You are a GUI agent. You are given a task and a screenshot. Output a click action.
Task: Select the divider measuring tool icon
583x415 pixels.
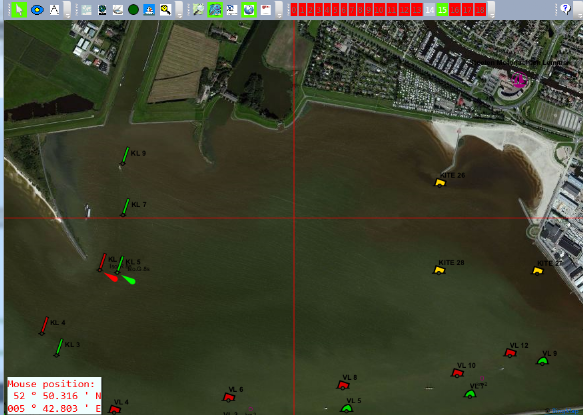pos(54,10)
